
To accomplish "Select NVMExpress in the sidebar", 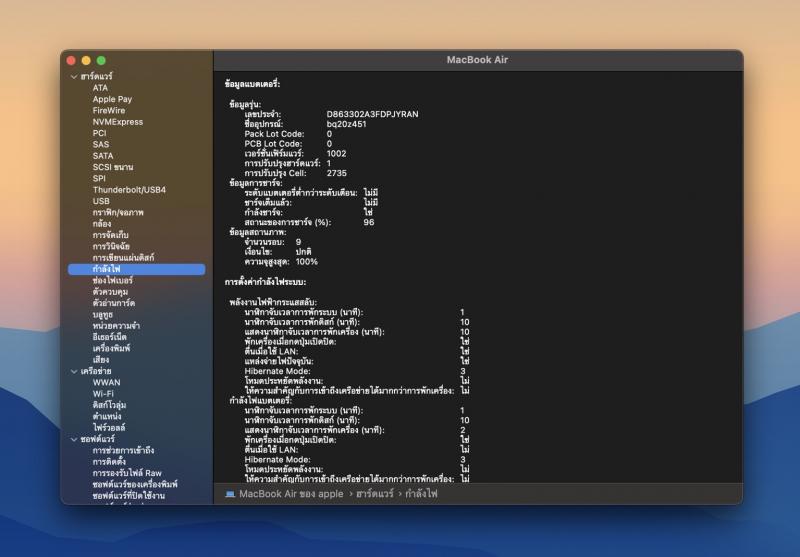I will point(118,122).
